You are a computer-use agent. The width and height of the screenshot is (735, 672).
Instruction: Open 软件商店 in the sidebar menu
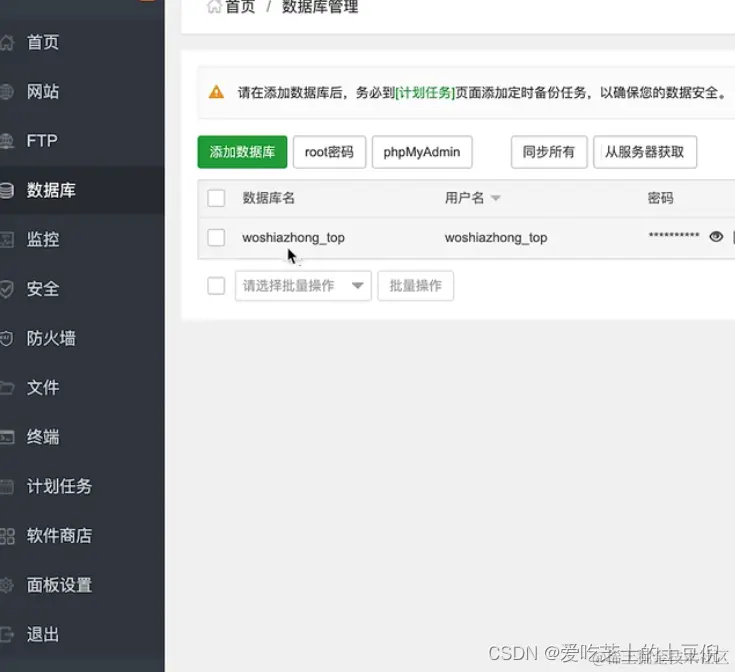tap(59, 536)
